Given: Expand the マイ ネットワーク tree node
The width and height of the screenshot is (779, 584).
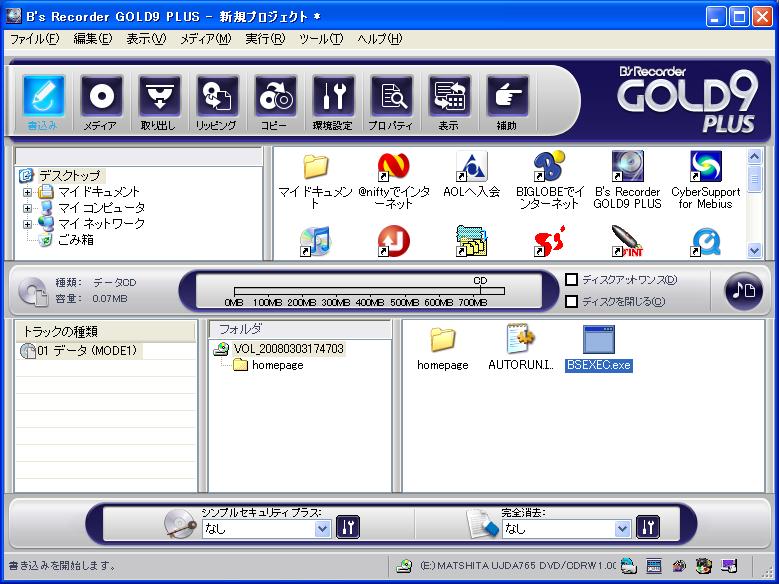Looking at the screenshot, I should point(27,224).
